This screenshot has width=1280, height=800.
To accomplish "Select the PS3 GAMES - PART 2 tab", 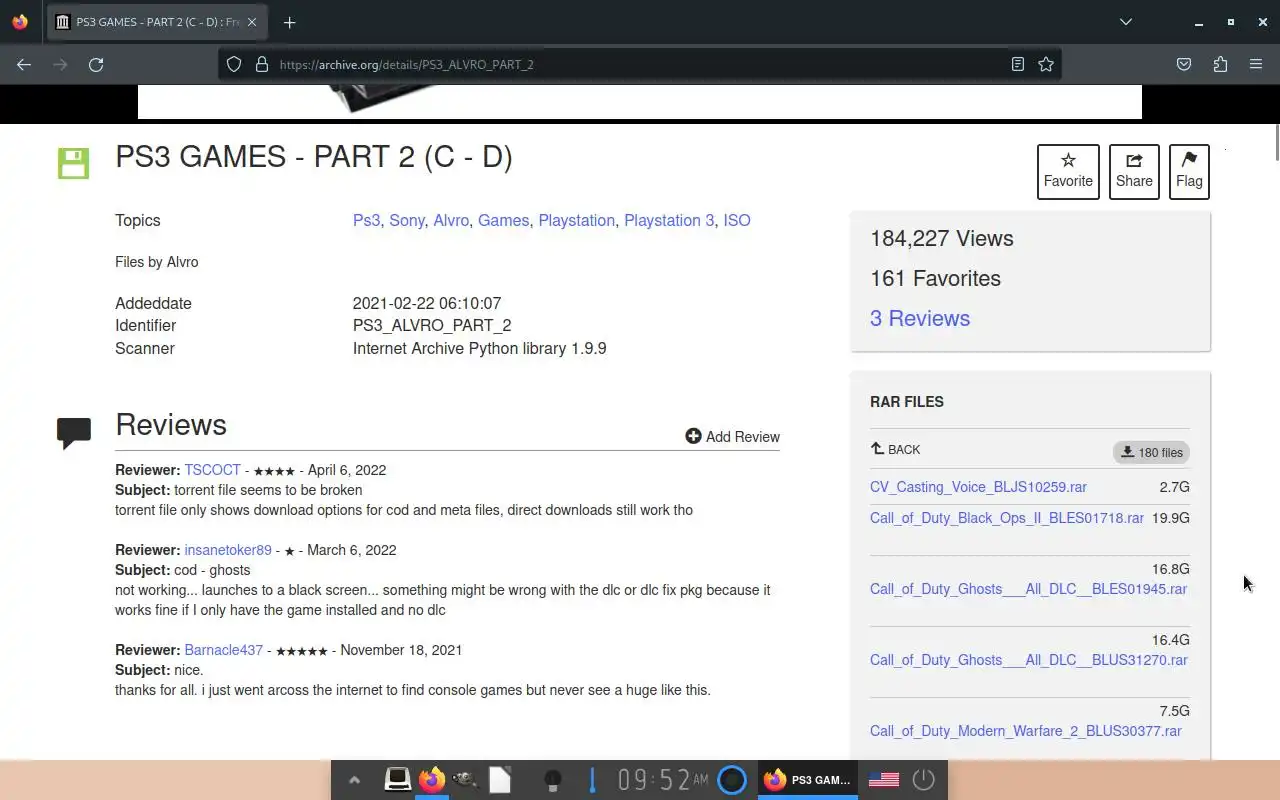I will pos(156,22).
